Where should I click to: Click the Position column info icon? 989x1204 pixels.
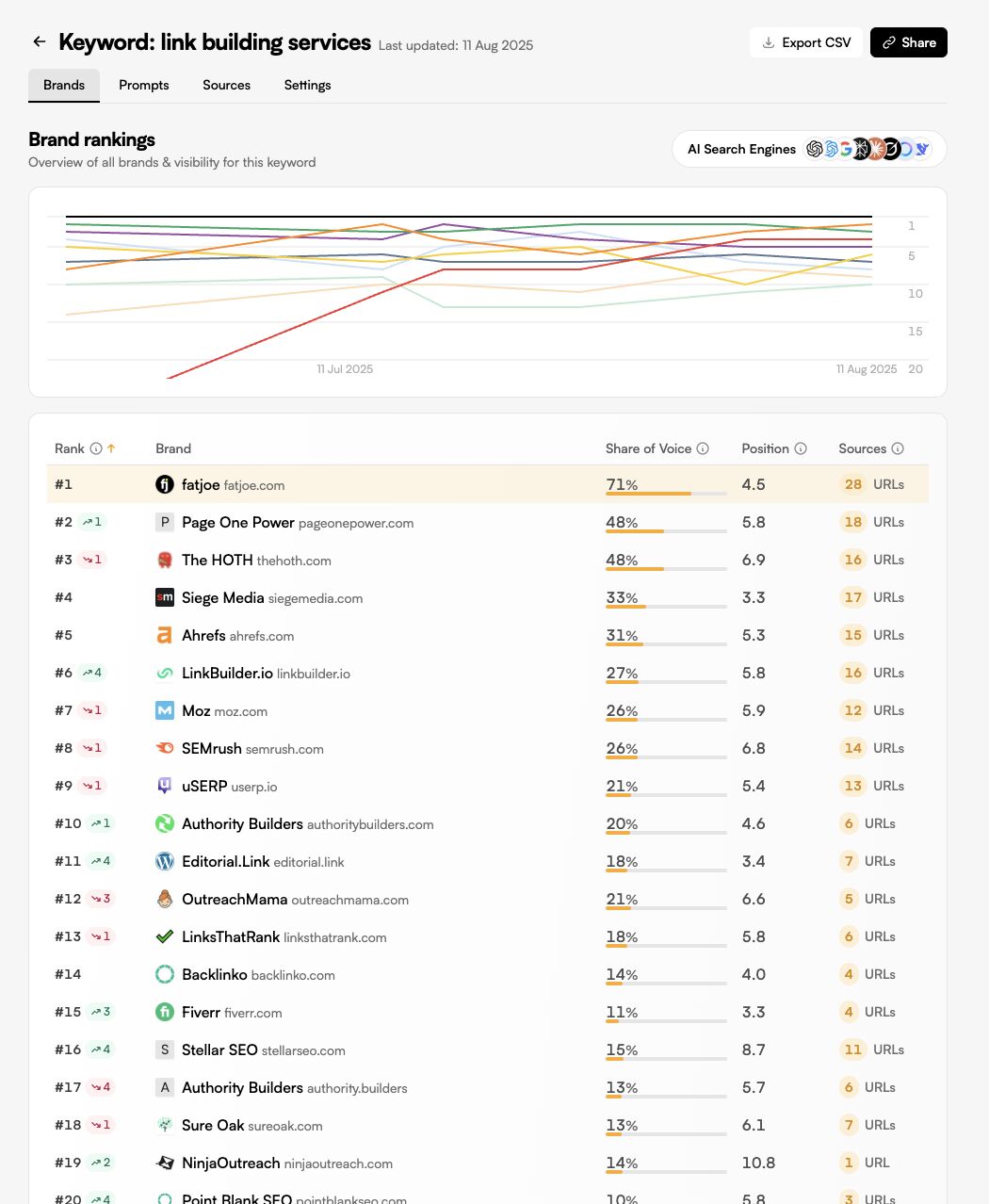click(x=801, y=448)
